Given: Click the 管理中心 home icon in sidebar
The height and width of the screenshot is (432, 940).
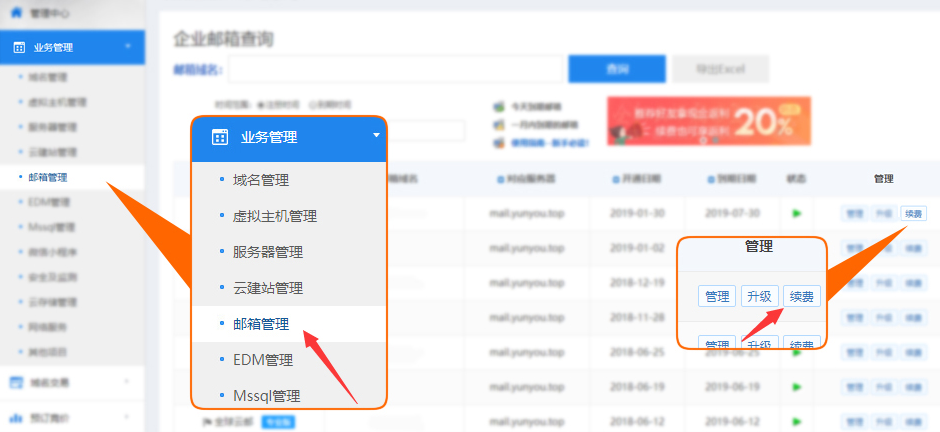Looking at the screenshot, I should [16, 14].
